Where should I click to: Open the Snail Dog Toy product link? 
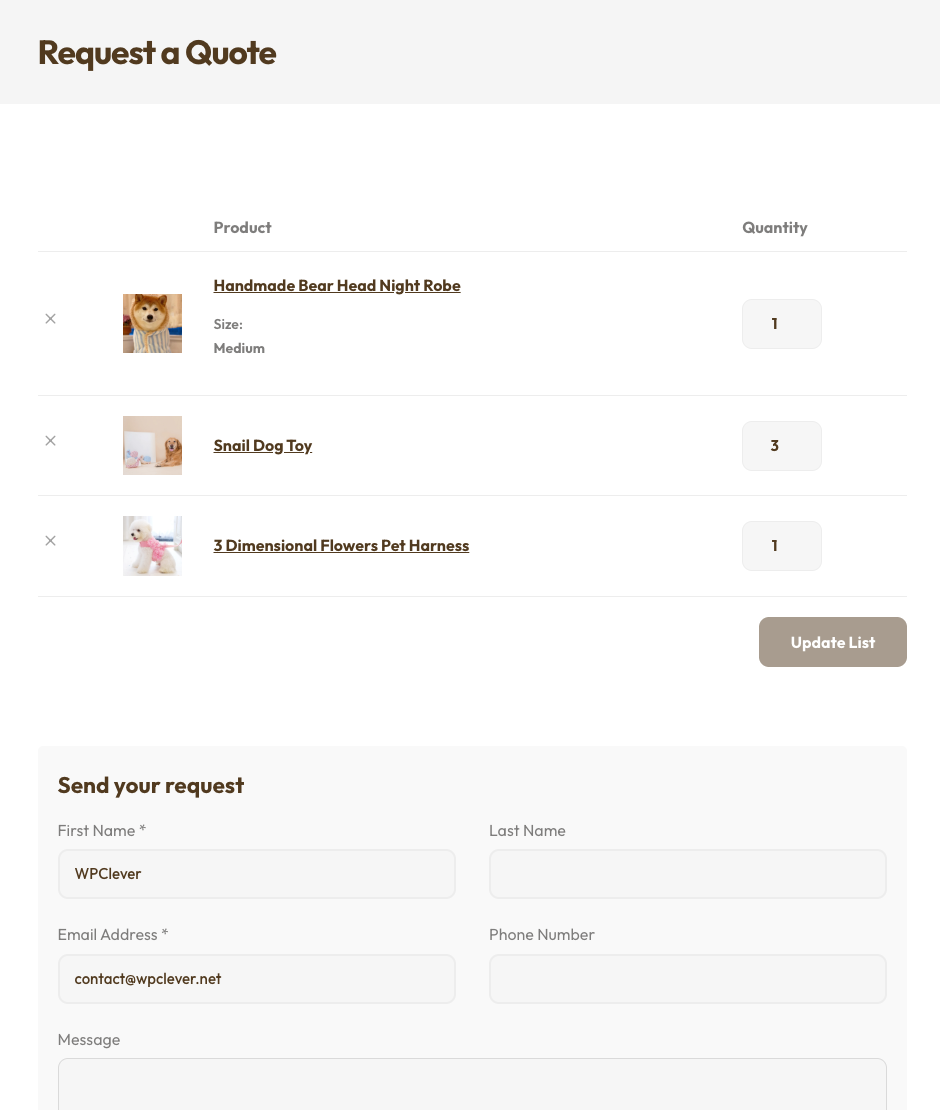(x=263, y=446)
